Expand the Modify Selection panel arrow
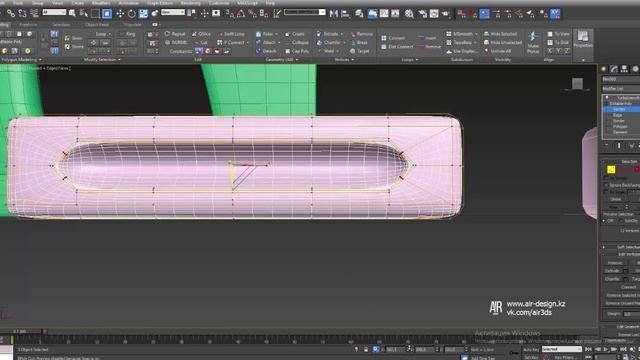Viewport: 640px width, 360px height. point(119,60)
